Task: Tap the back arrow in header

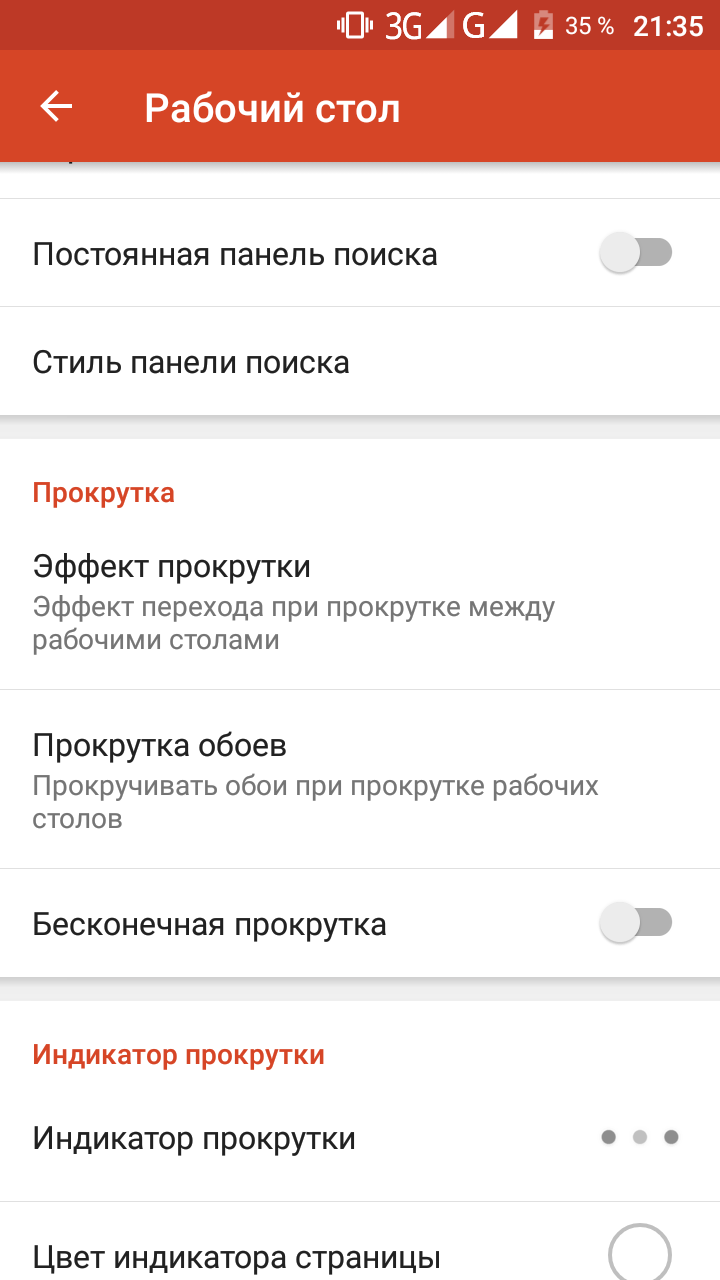Action: pos(56,107)
